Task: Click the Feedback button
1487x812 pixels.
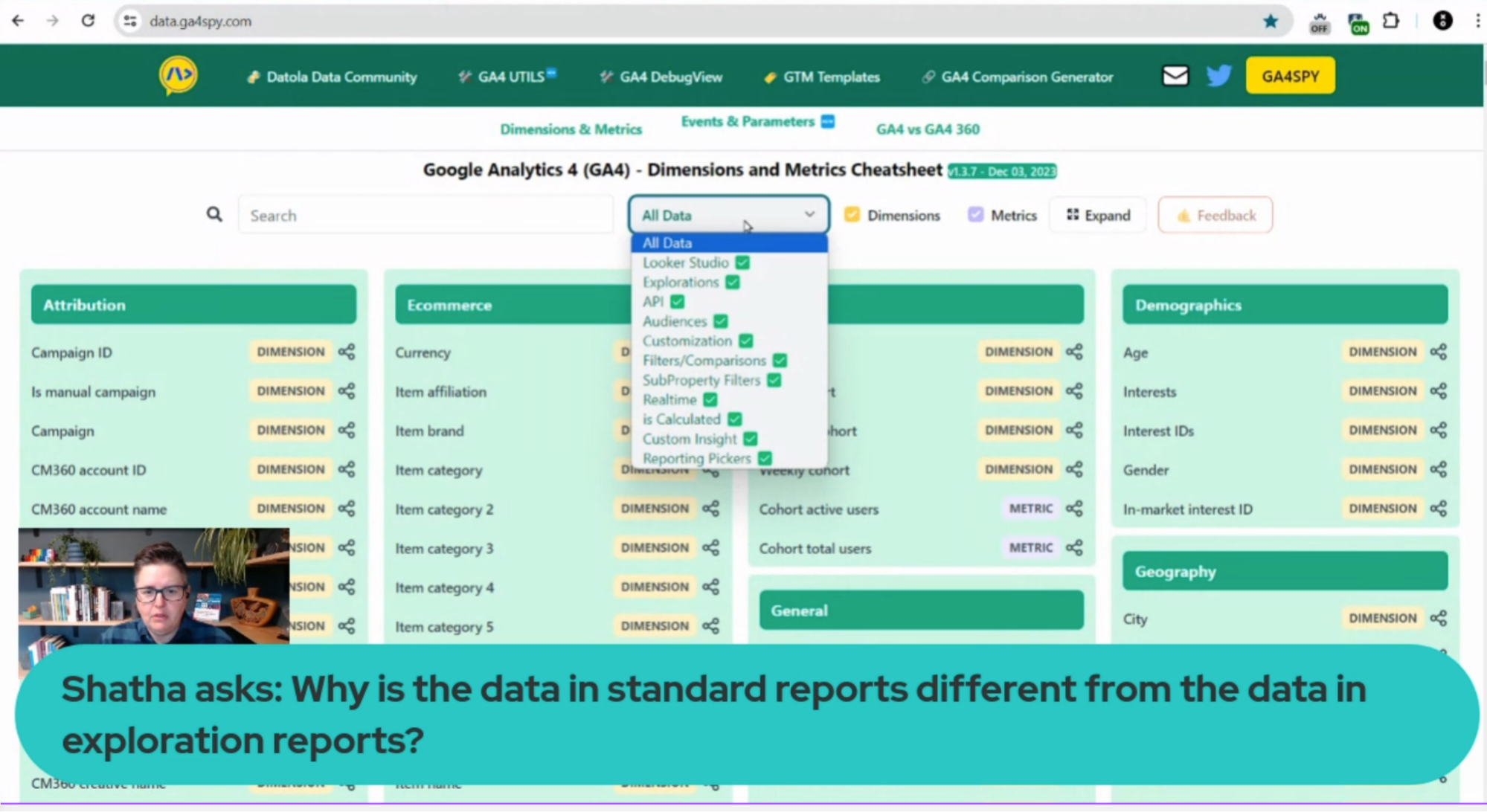Action: point(1215,215)
